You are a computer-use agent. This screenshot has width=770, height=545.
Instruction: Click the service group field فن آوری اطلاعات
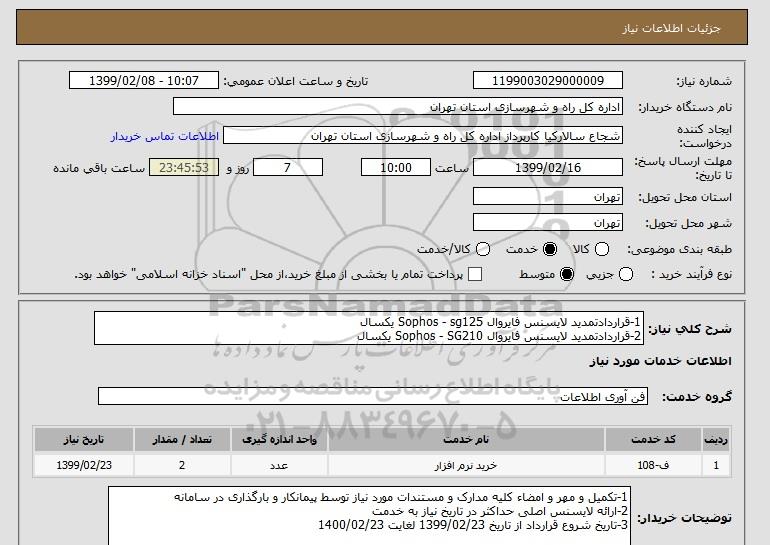[x=373, y=396]
